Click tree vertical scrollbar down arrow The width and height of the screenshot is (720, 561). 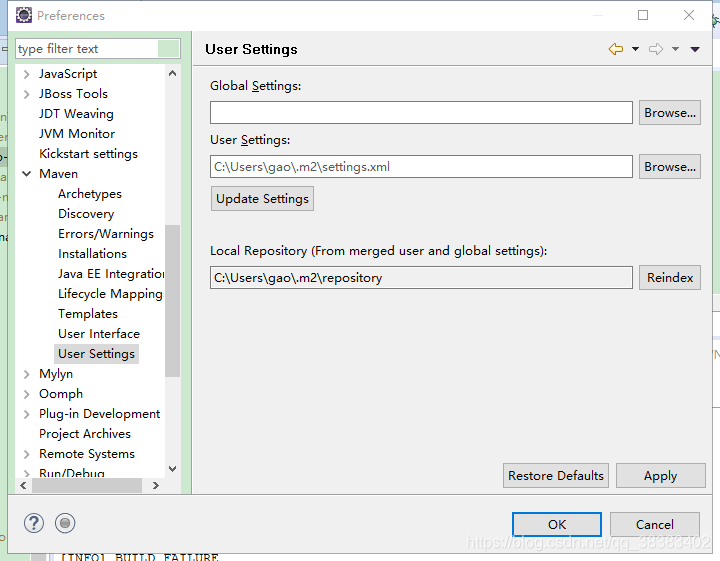pos(173,469)
